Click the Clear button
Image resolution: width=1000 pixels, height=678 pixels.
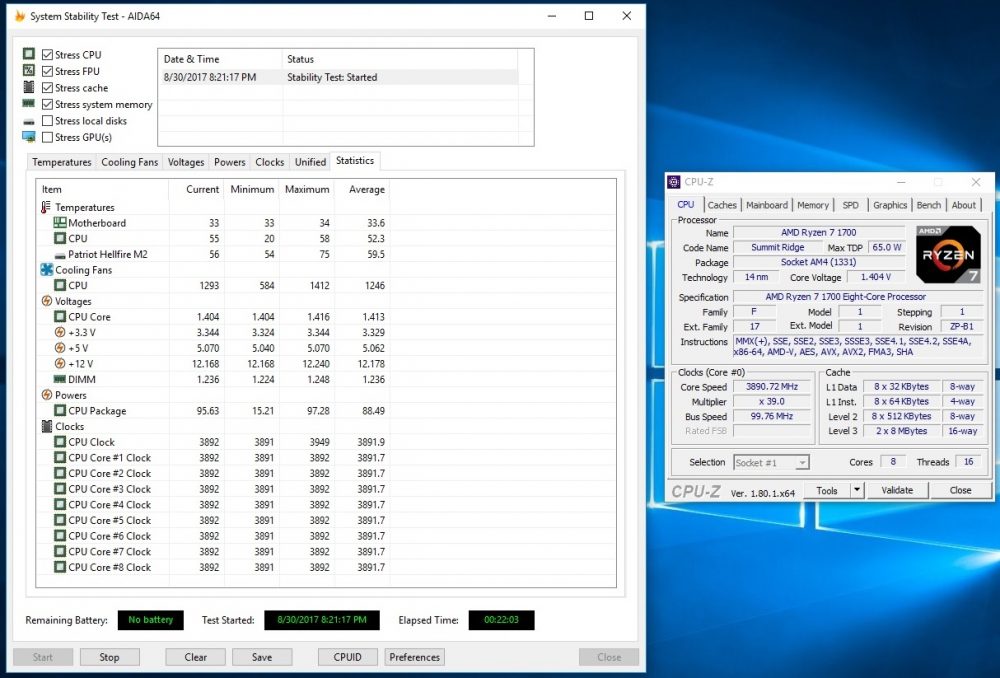(x=196, y=657)
